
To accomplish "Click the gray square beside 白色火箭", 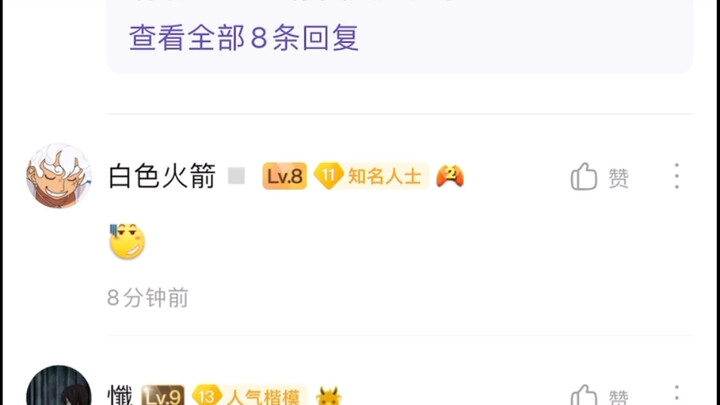I will tap(236, 176).
